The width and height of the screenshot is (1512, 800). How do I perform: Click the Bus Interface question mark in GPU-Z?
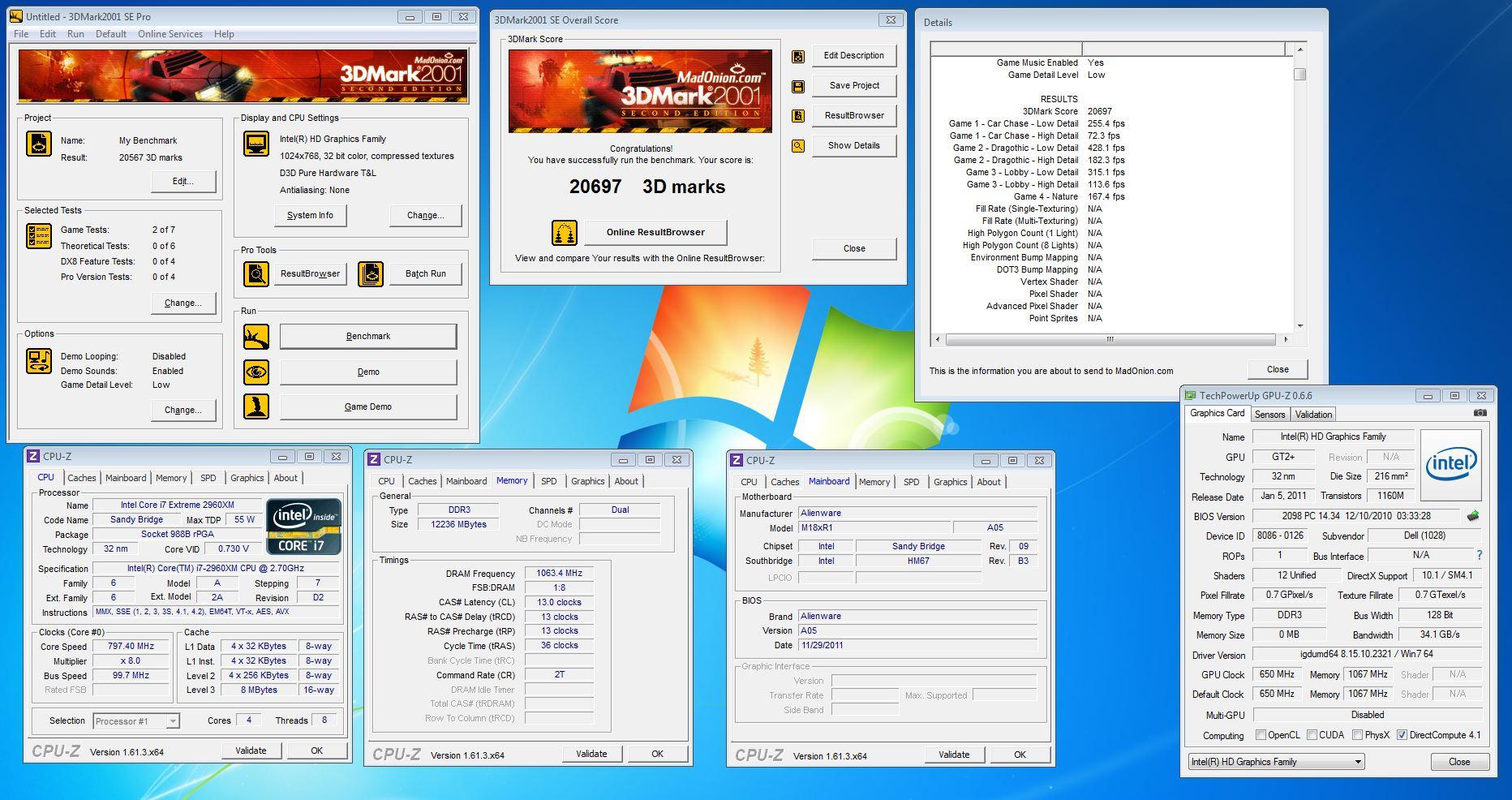pyautogui.click(x=1480, y=556)
